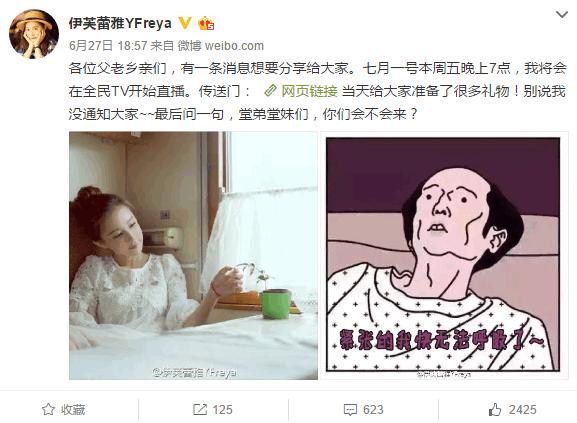Open the 623 comments count

[373, 409]
